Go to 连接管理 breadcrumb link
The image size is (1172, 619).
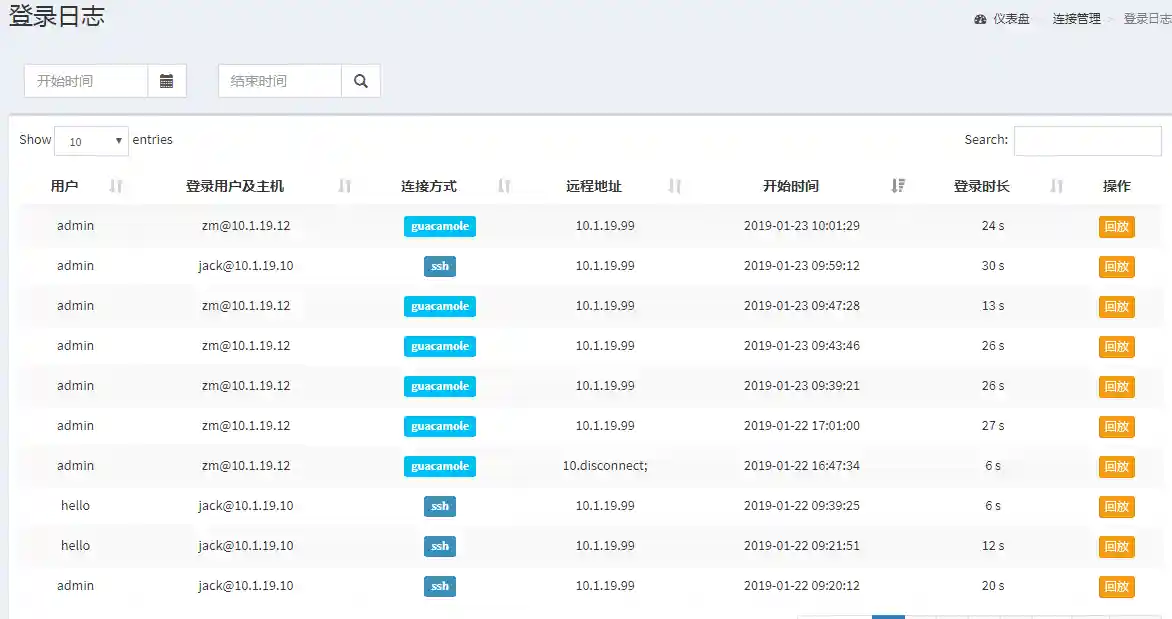point(1076,19)
